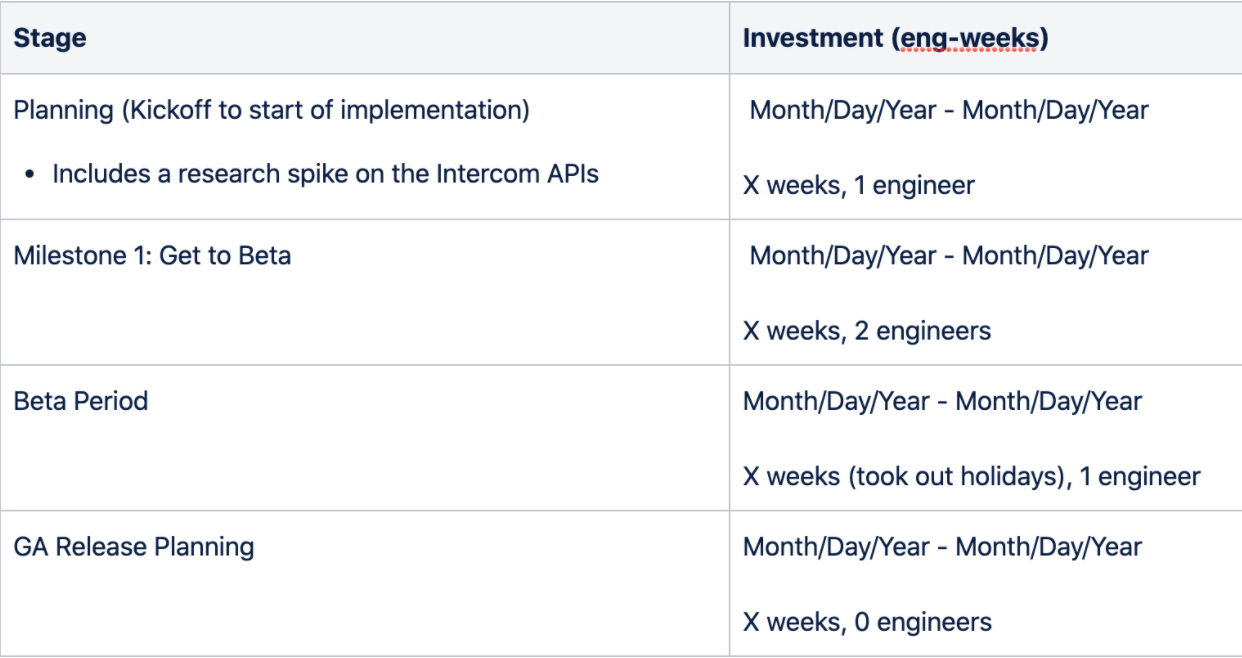Screen dimensions: 1242x658
Task: Click the date range in the Planning row
Action: pos(949,109)
